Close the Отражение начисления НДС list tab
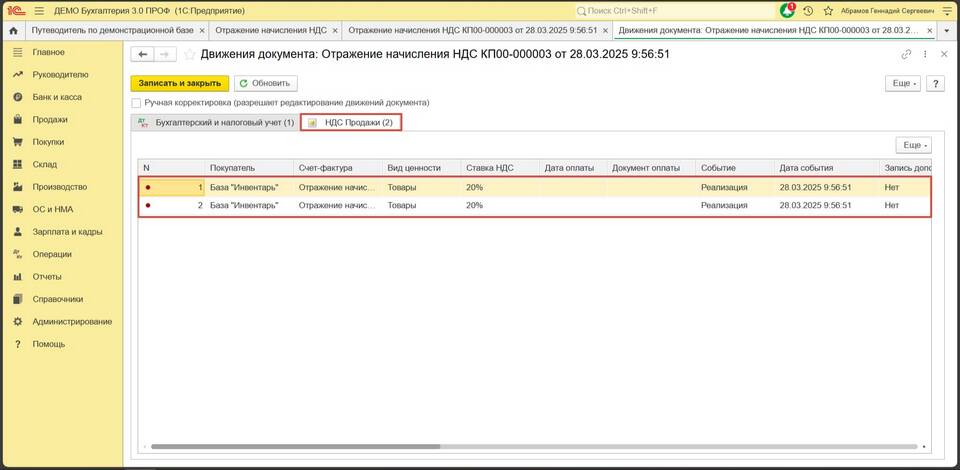The width and height of the screenshot is (960, 470). pyautogui.click(x=334, y=30)
